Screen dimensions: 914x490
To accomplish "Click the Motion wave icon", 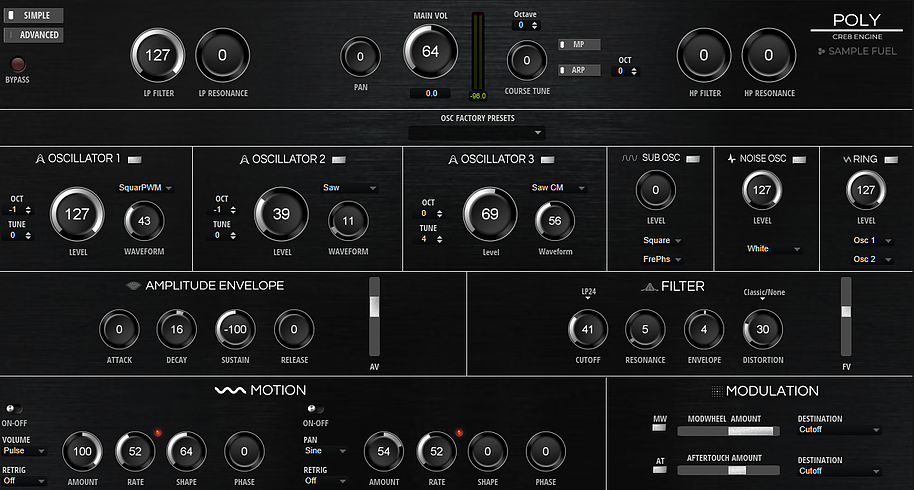I will tap(230, 390).
